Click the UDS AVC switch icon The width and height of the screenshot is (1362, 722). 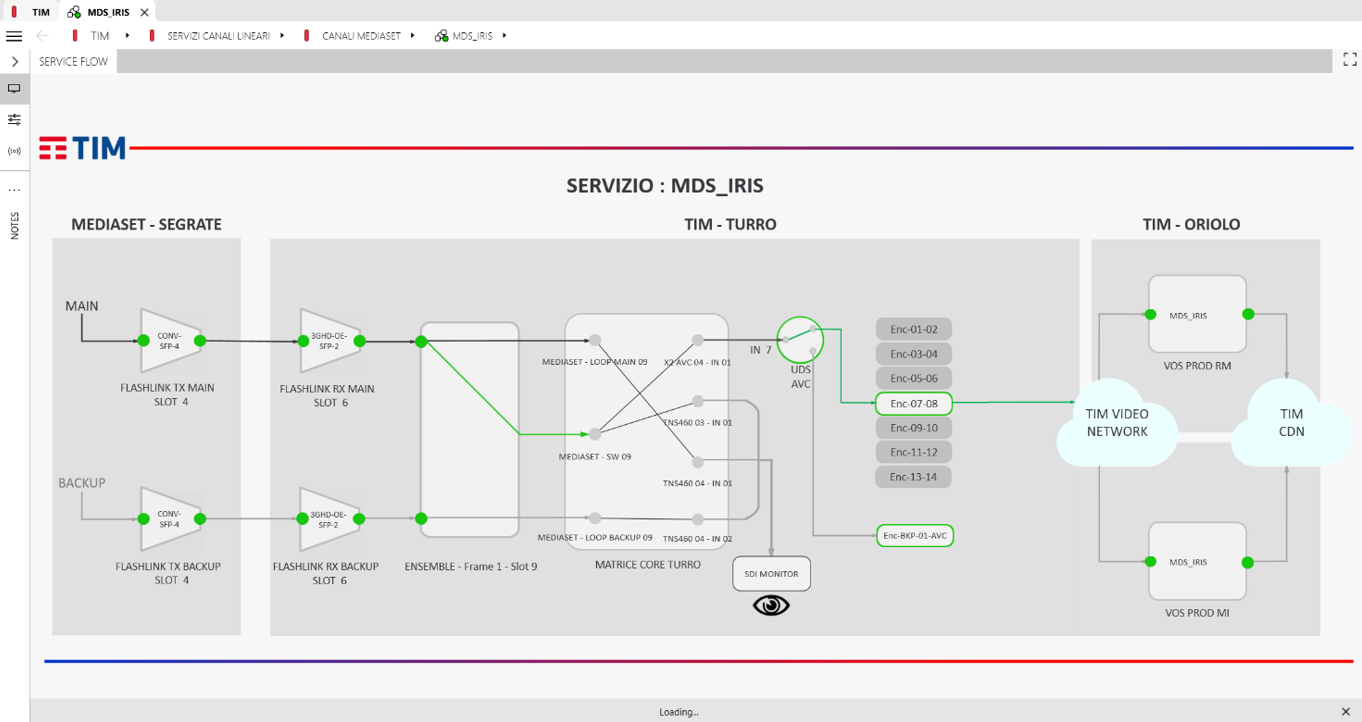coord(800,340)
